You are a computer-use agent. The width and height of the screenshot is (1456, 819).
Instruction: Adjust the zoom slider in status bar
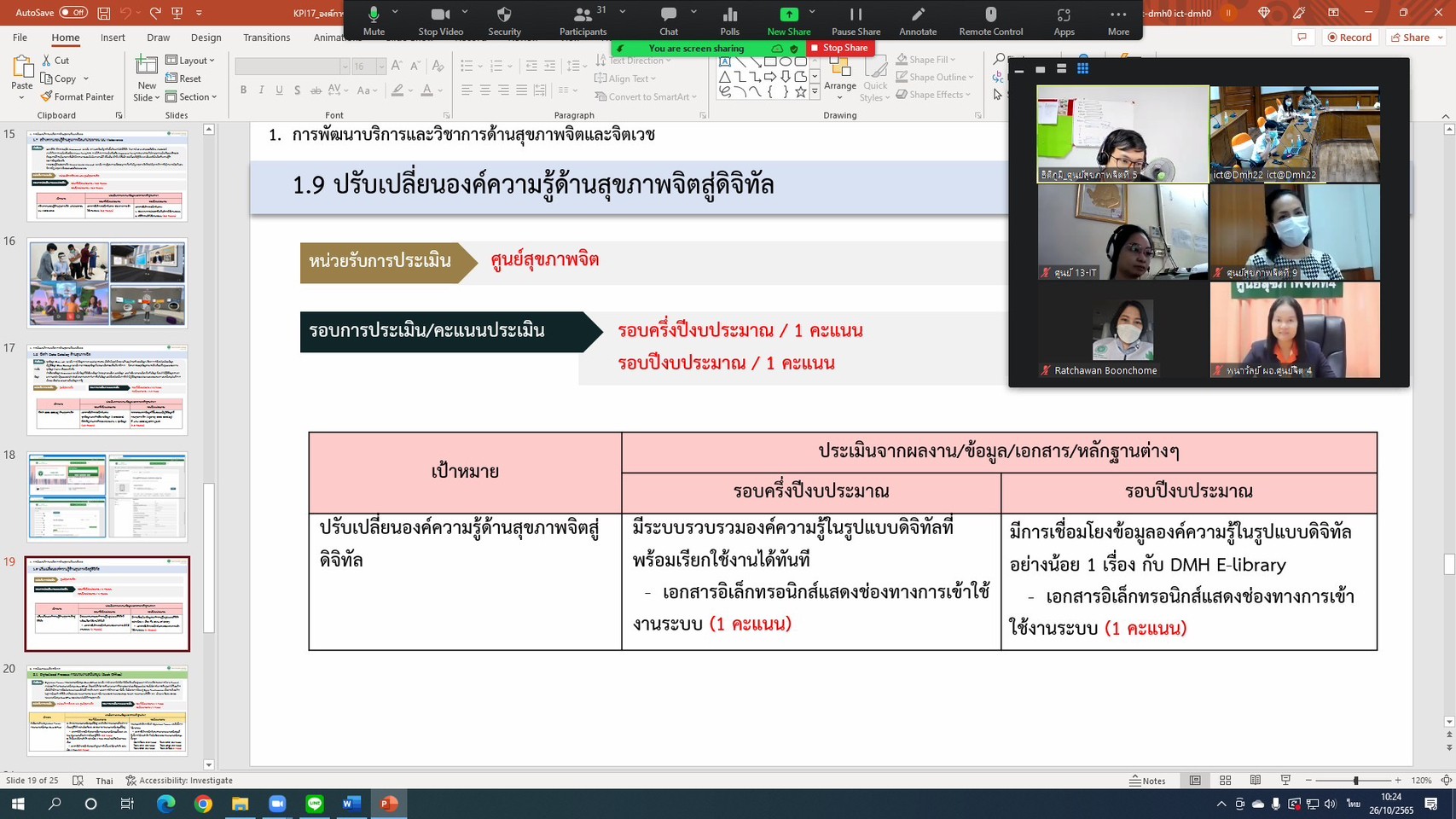[1355, 781]
